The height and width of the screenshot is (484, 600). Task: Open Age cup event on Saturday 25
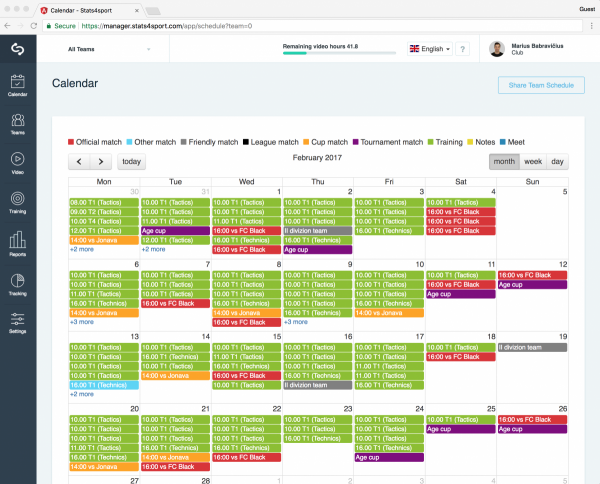coord(461,429)
